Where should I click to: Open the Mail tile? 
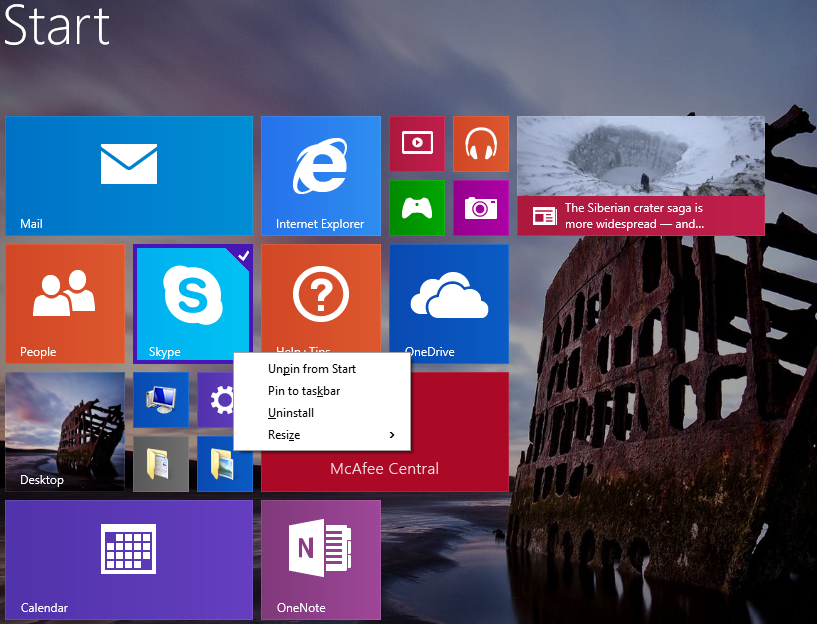point(129,176)
